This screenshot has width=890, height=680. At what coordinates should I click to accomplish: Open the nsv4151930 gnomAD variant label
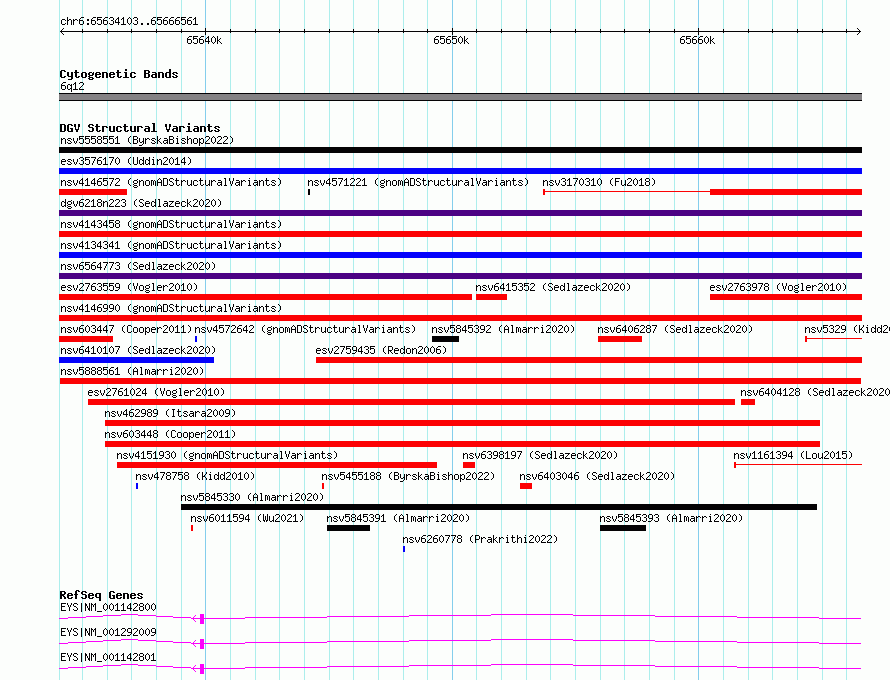pyautogui.click(x=227, y=455)
